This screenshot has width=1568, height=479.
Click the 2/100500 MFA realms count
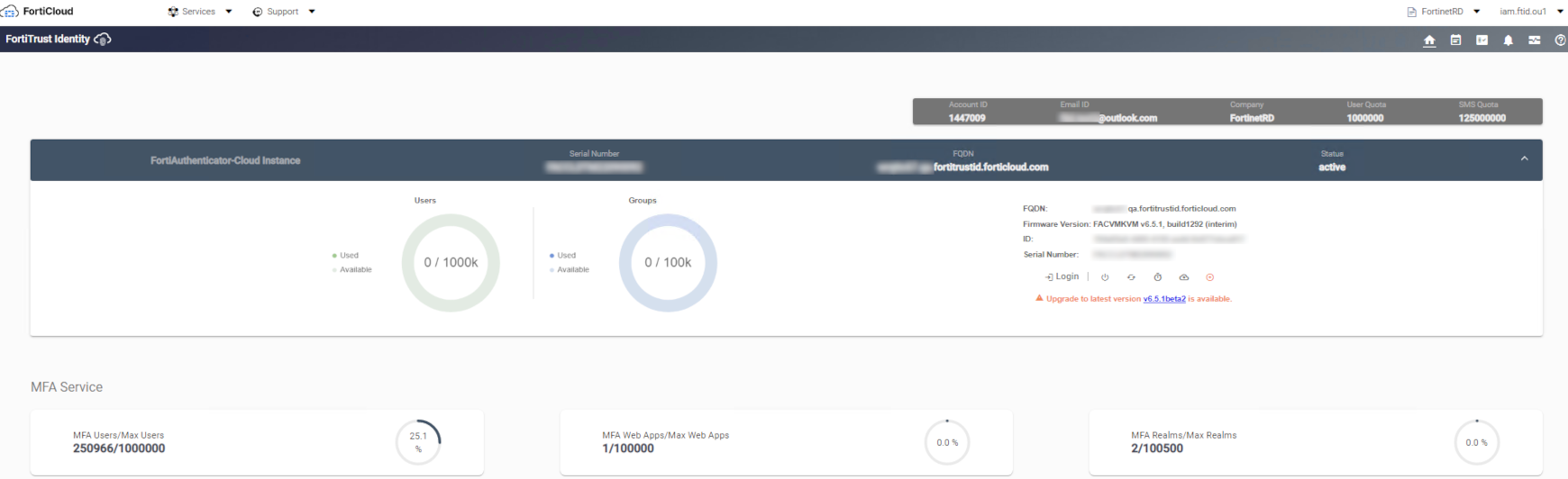1157,448
